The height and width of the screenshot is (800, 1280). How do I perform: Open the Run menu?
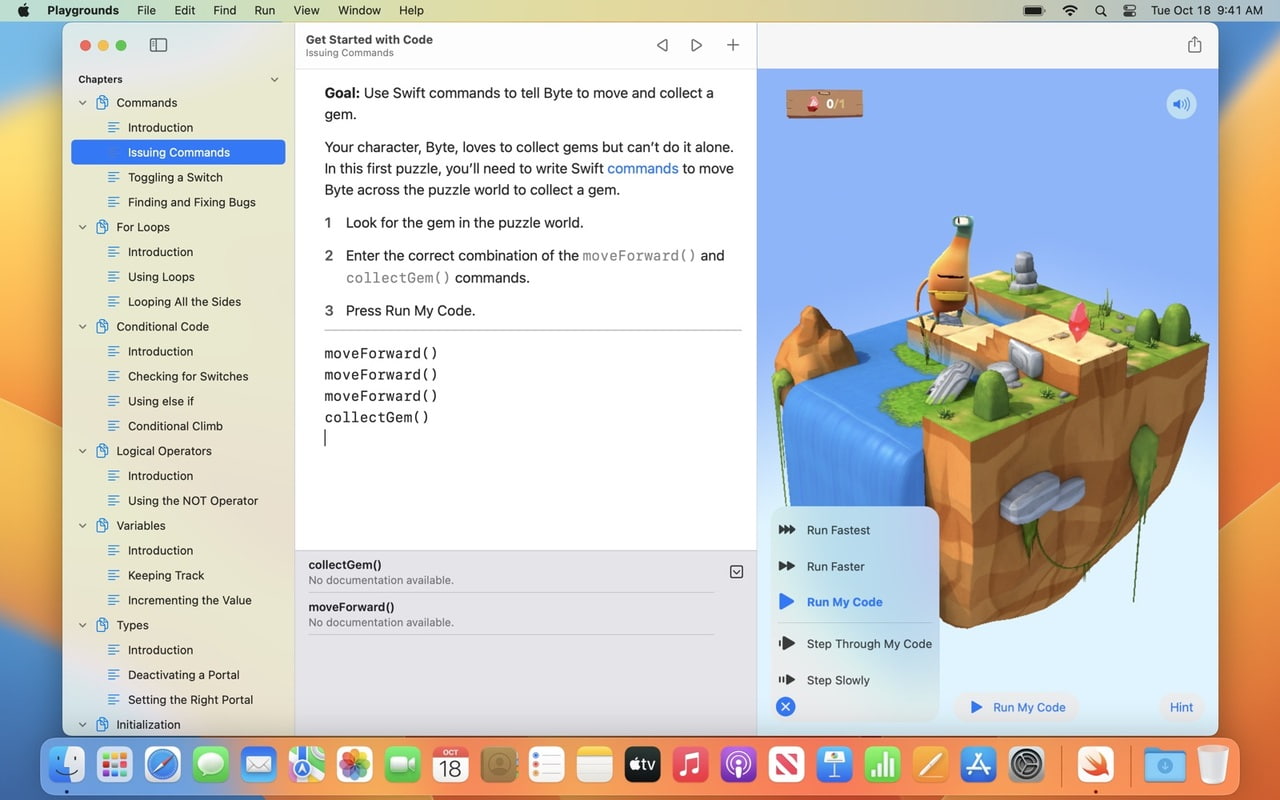264,10
